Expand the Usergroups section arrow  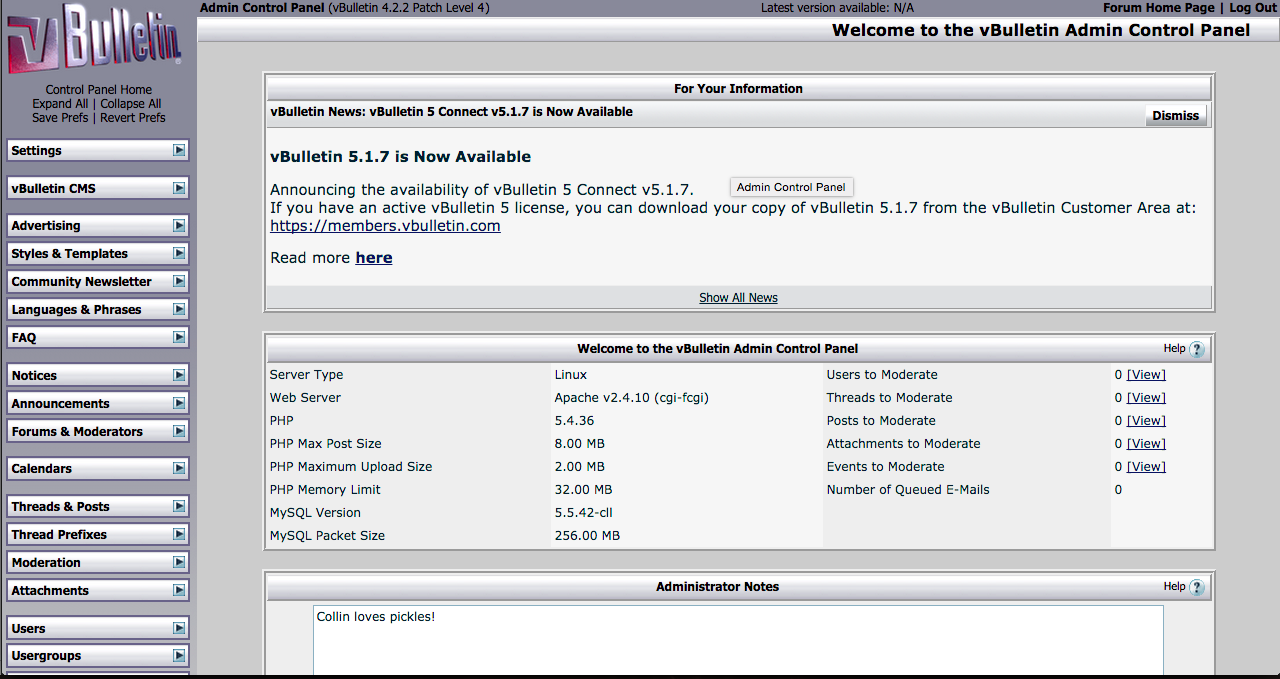pos(179,656)
